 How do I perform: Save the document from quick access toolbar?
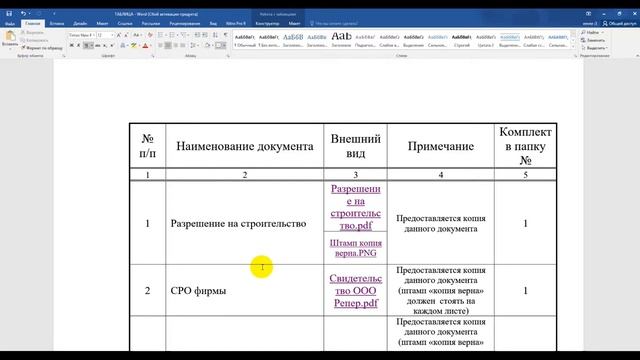coord(9,13)
